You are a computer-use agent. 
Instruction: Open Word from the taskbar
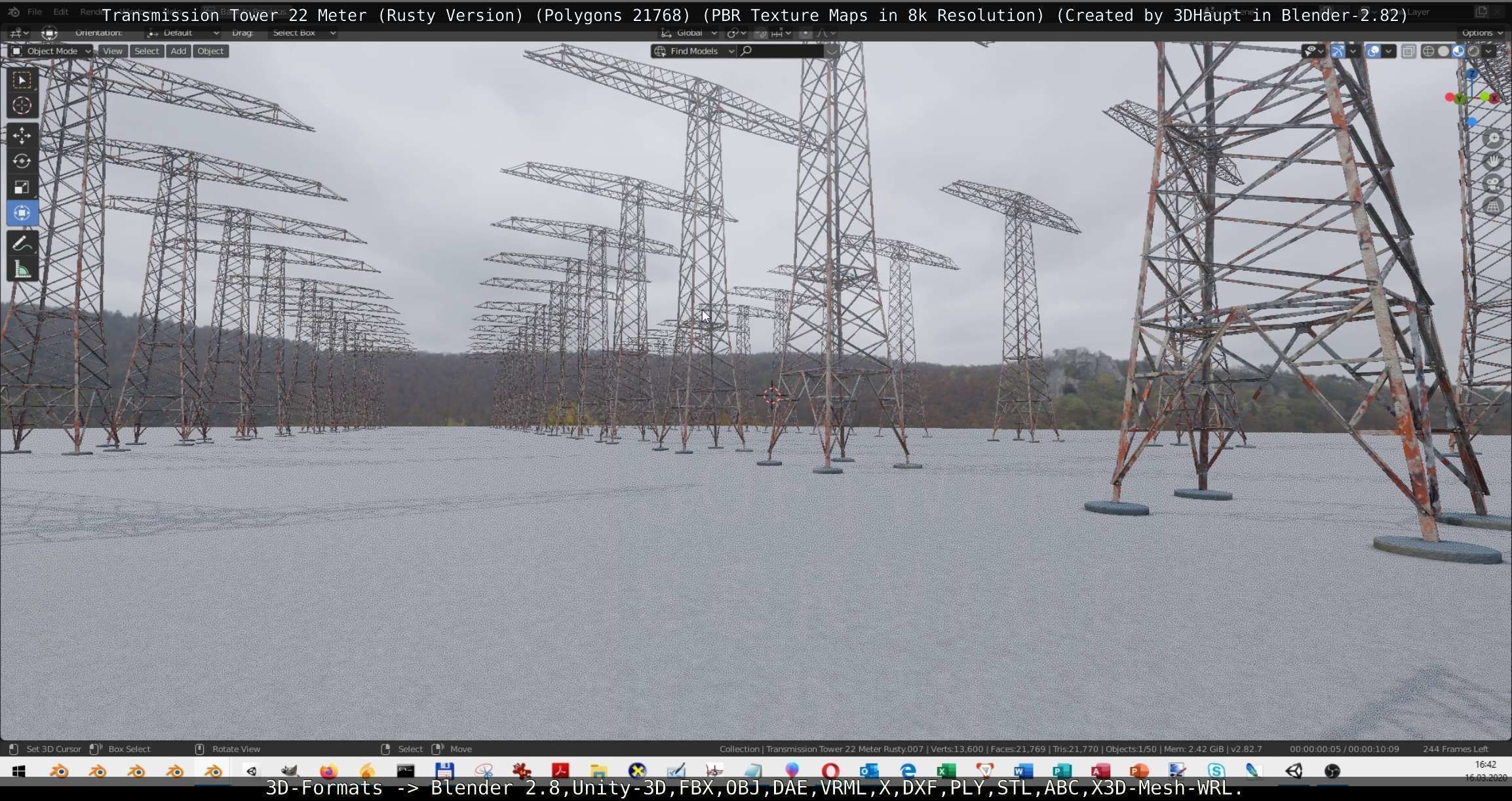coord(1023,771)
